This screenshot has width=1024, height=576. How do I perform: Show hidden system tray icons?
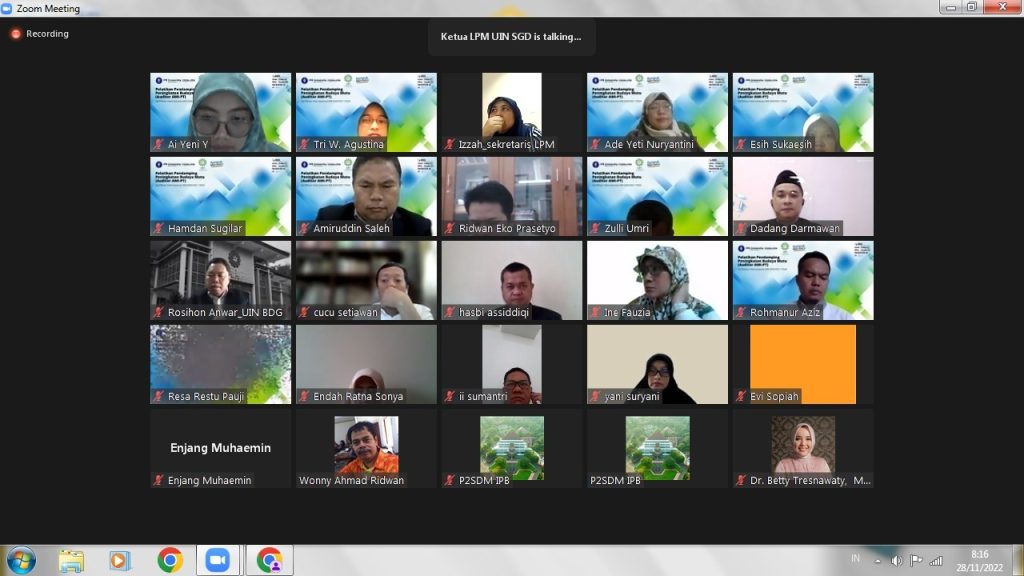click(877, 560)
